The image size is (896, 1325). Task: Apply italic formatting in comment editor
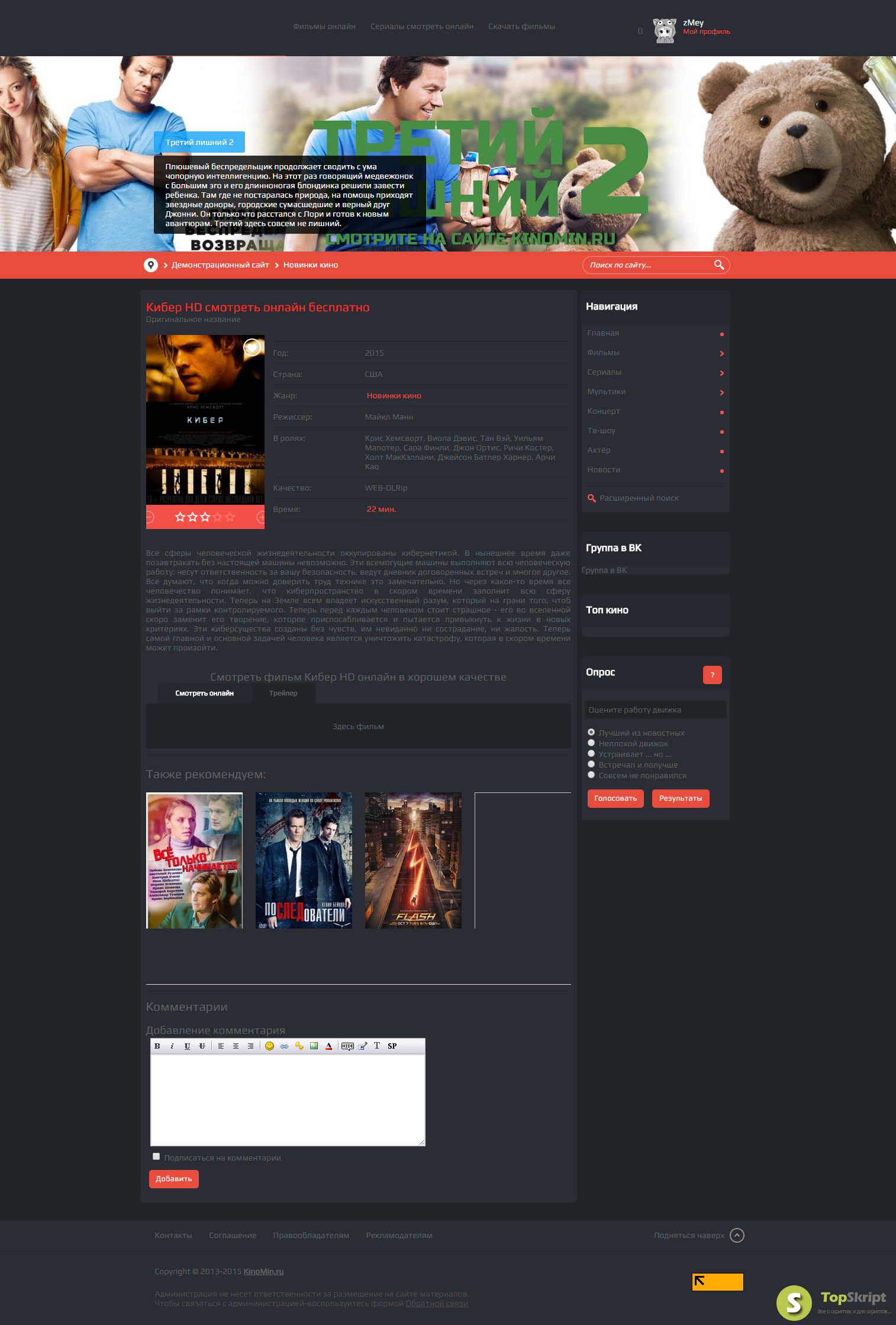172,1046
